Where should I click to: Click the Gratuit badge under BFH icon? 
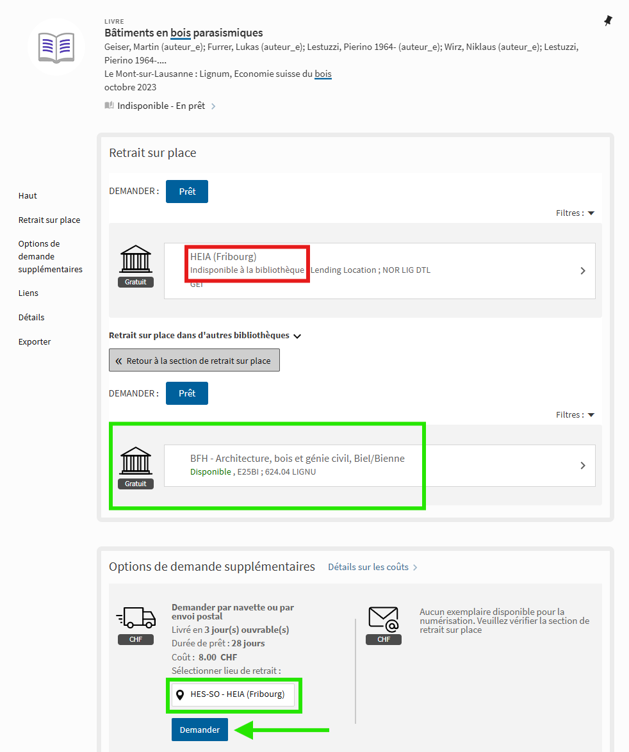click(x=136, y=484)
